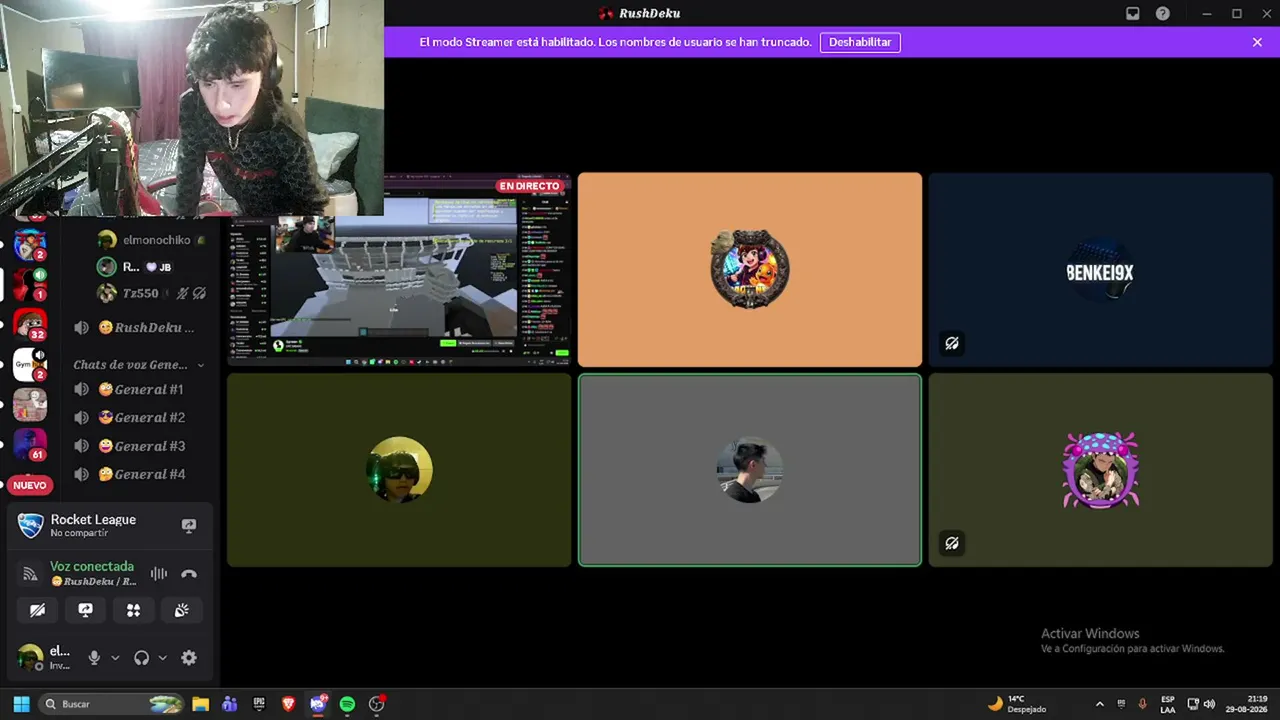The width and height of the screenshot is (1280, 720).
Task: Turn on camera button
Action: point(38,610)
